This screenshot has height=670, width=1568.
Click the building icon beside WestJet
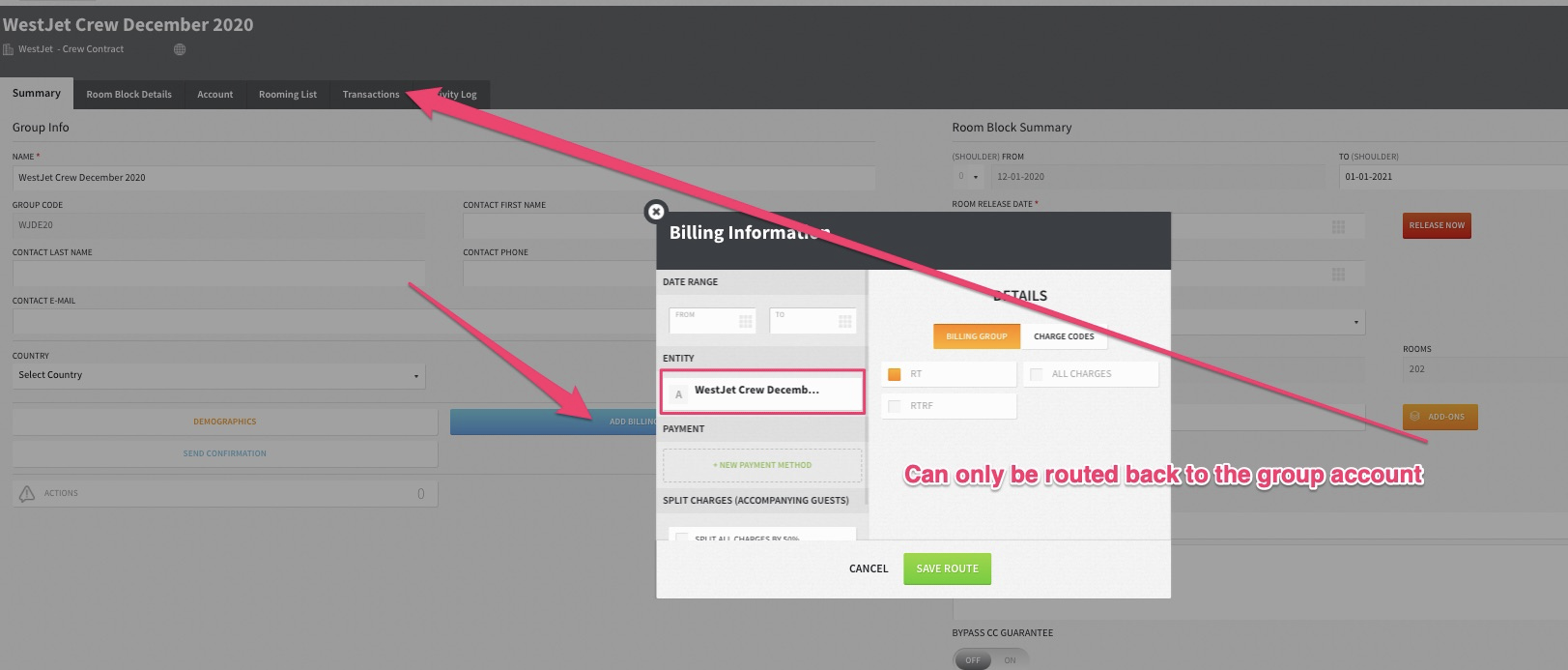[9, 49]
